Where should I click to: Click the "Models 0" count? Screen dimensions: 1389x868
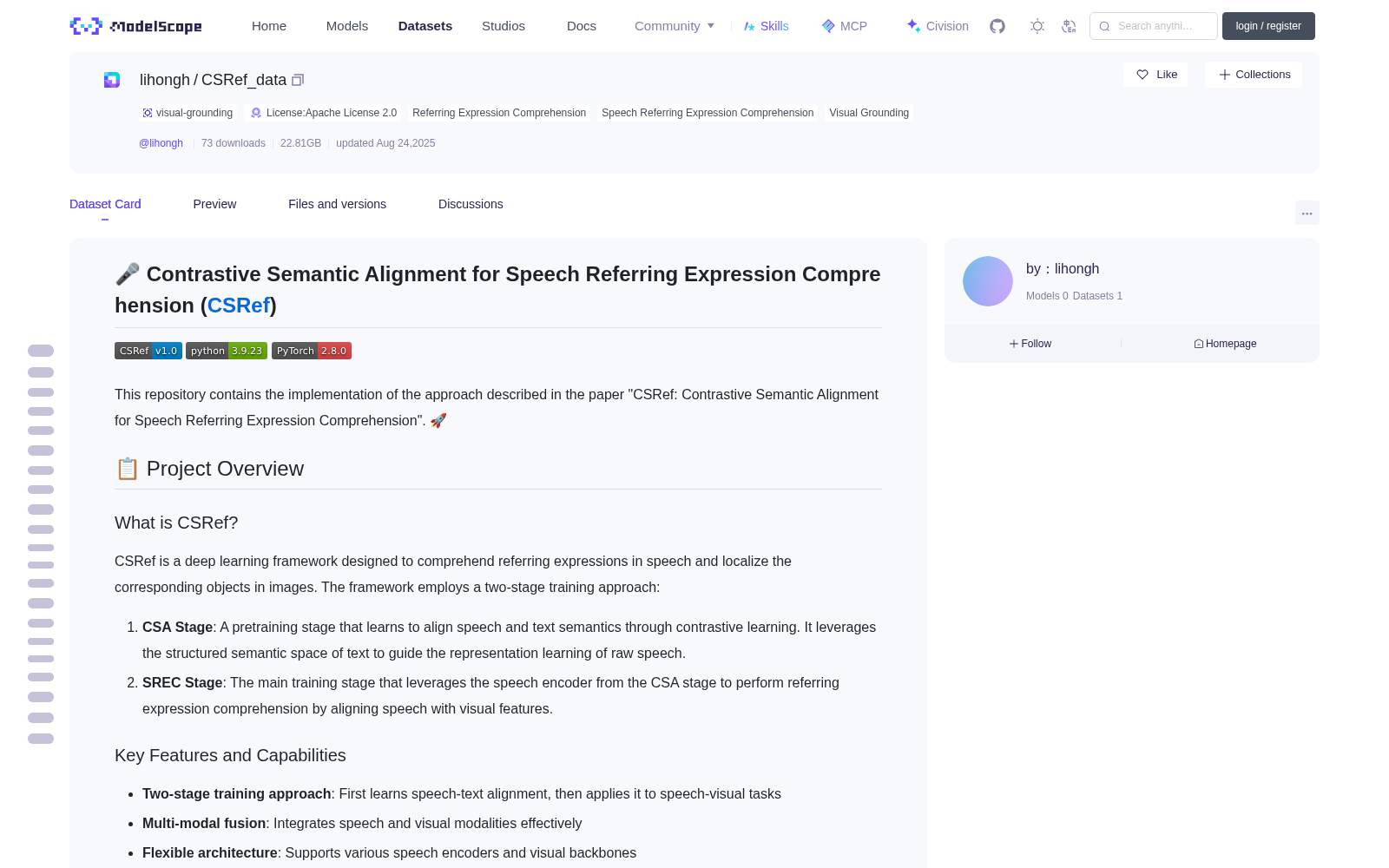[x=1047, y=296]
